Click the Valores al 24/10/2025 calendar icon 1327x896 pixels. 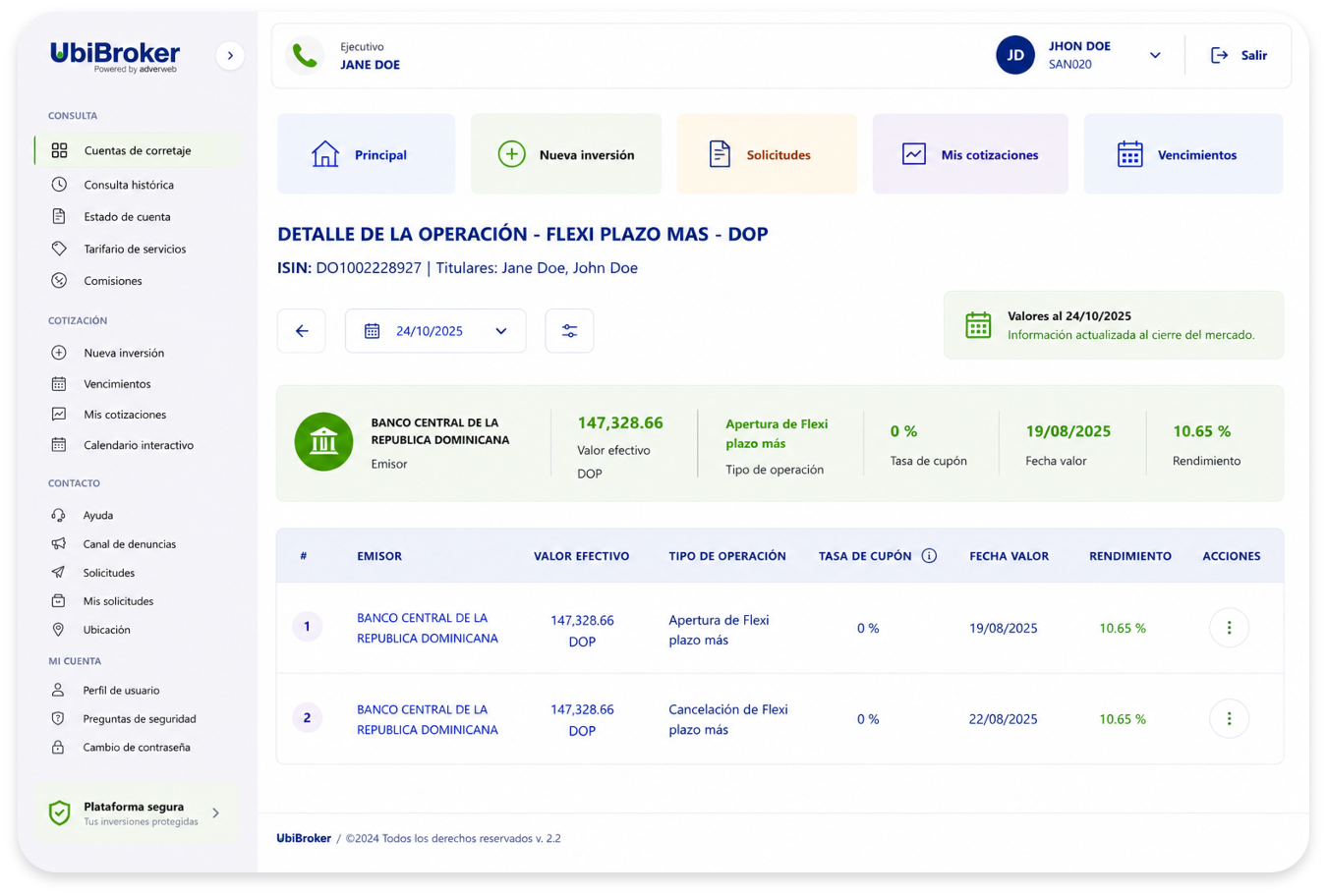coord(978,325)
